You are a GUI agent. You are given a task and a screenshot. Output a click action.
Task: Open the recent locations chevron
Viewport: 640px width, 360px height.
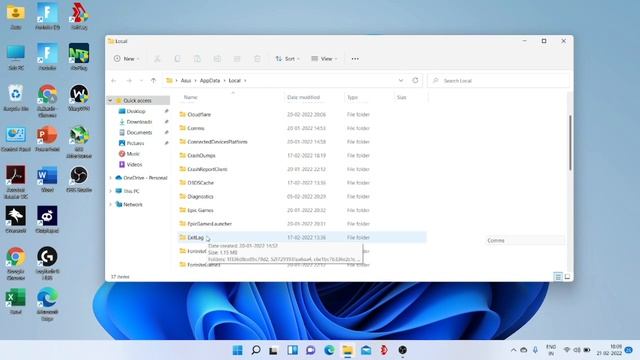141,80
